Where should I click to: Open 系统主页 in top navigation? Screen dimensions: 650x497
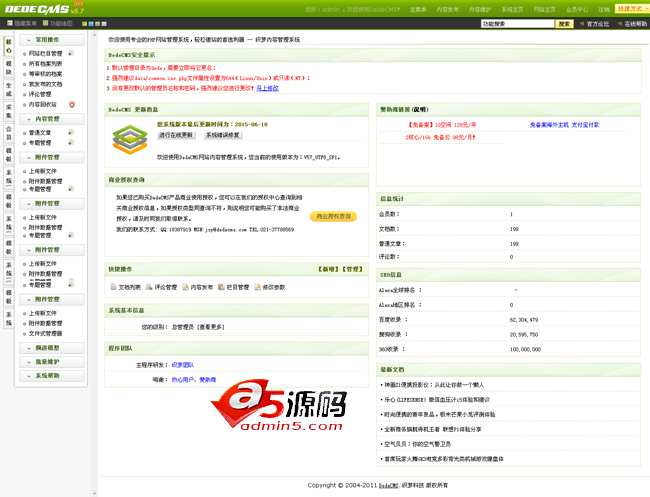coord(512,9)
